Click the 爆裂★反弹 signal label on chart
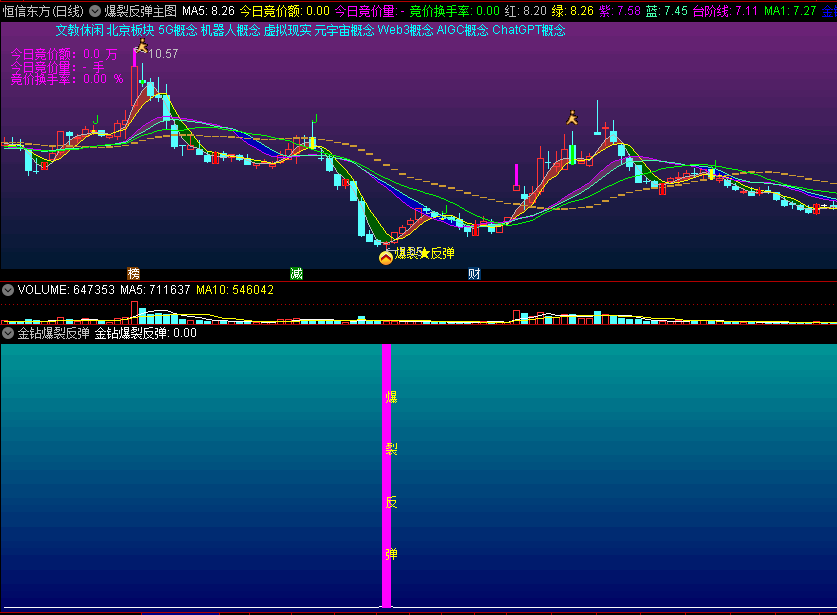Viewport: 837px width, 615px height. click(424, 253)
